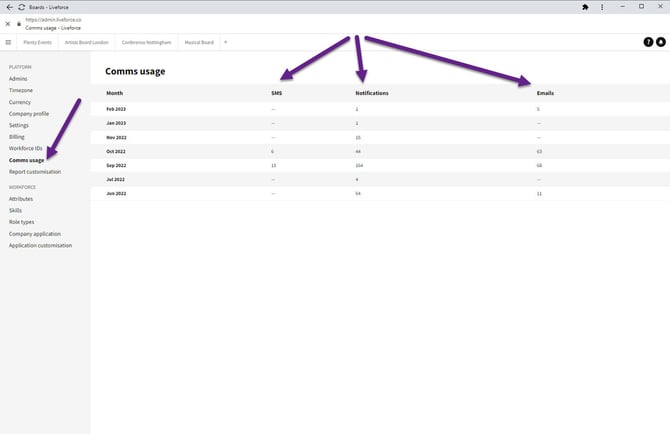The height and width of the screenshot is (434, 670).
Task: Open Admins in the sidebar
Action: (x=18, y=79)
